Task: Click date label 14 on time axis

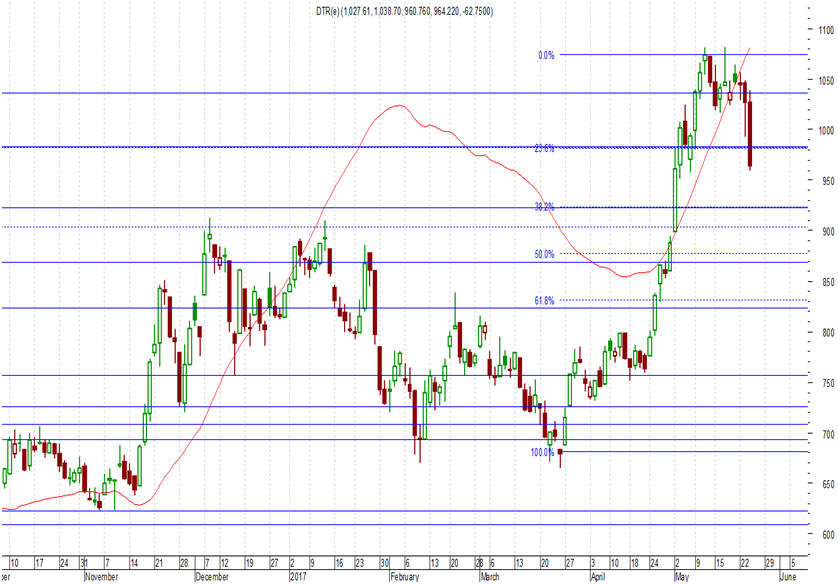Action: [134, 563]
